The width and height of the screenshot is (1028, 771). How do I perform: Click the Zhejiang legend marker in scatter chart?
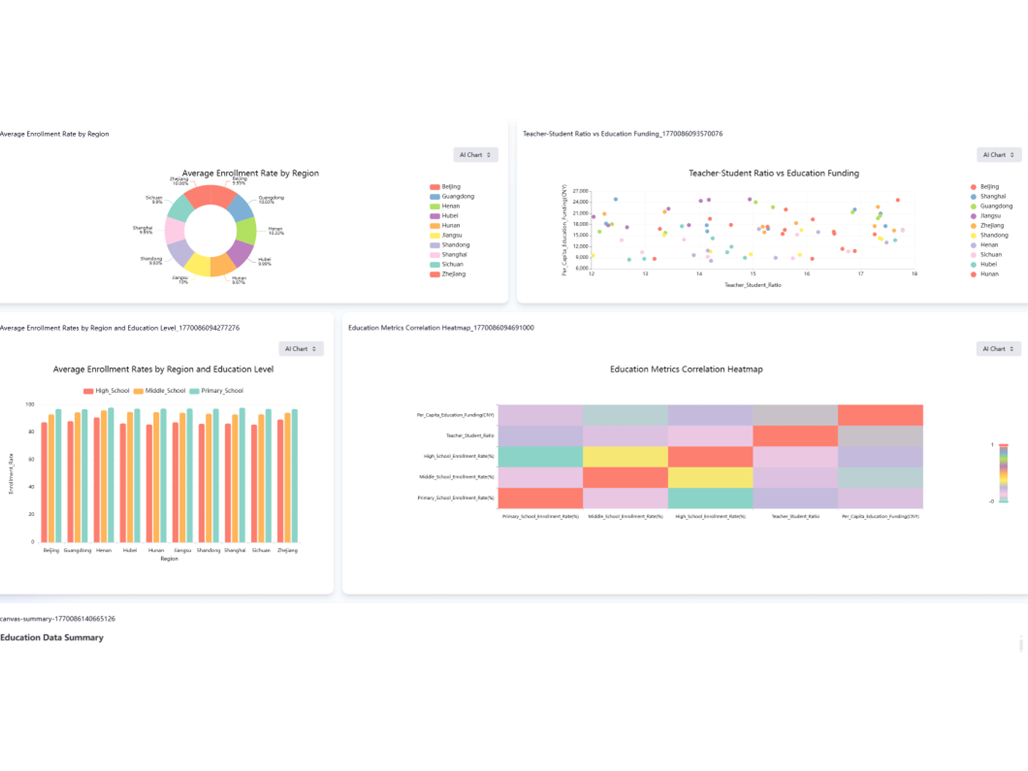[973, 225]
